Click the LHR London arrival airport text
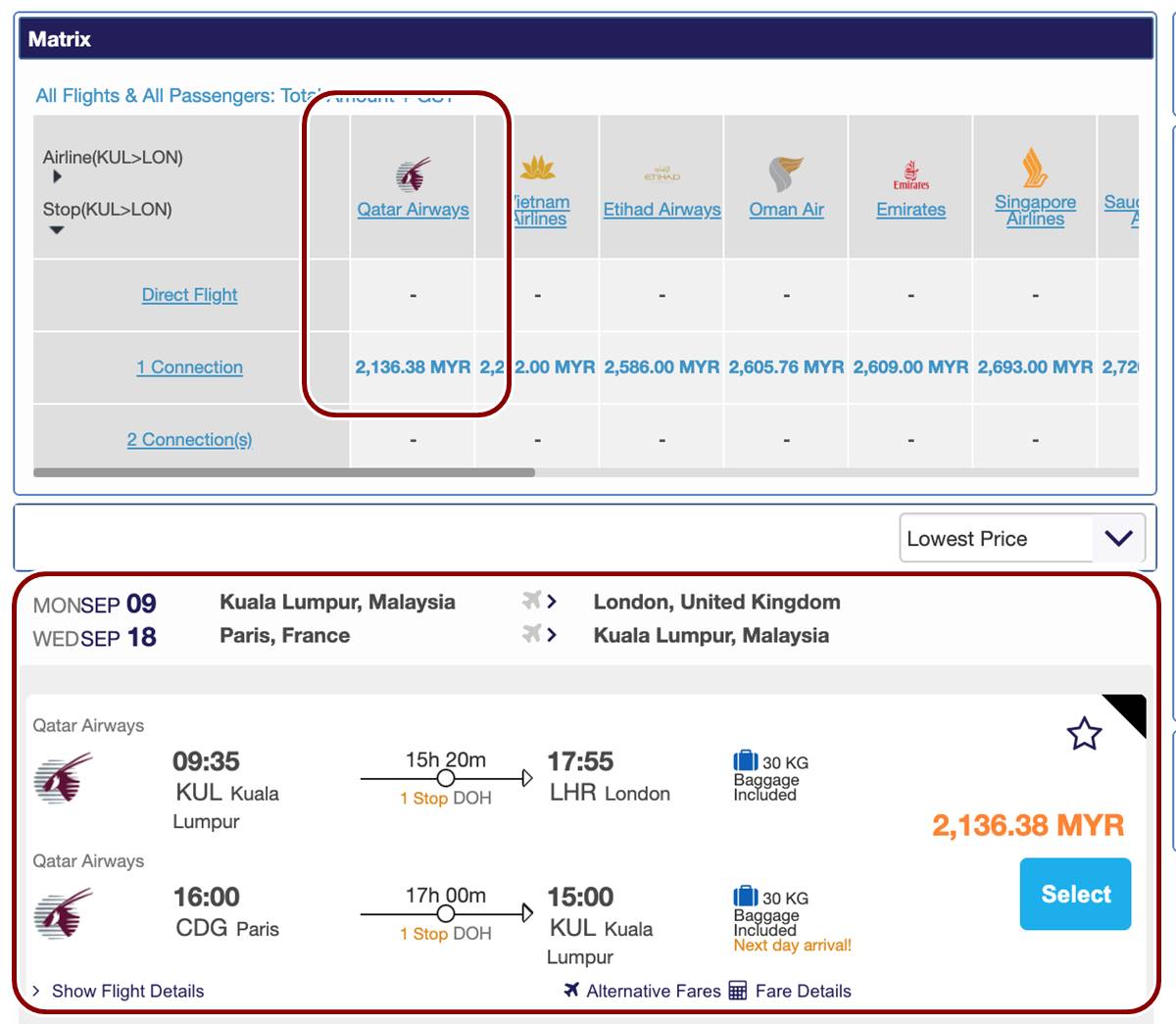Viewport: 1176px width, 1024px height. pos(610,793)
